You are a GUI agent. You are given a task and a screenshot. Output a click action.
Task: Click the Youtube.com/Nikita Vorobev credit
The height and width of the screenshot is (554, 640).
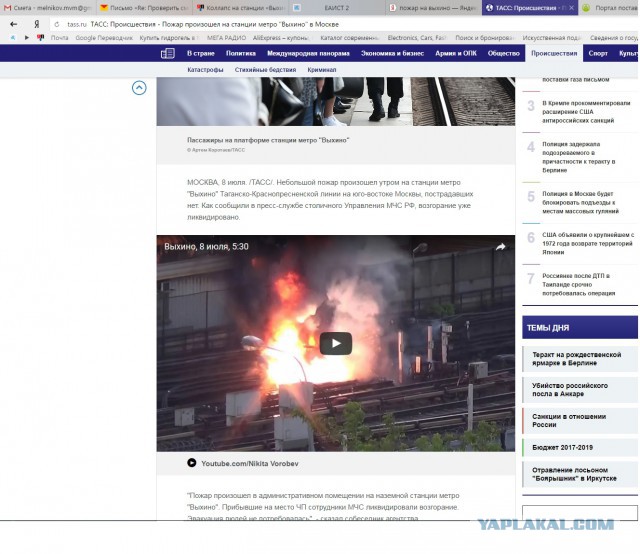(x=250, y=463)
